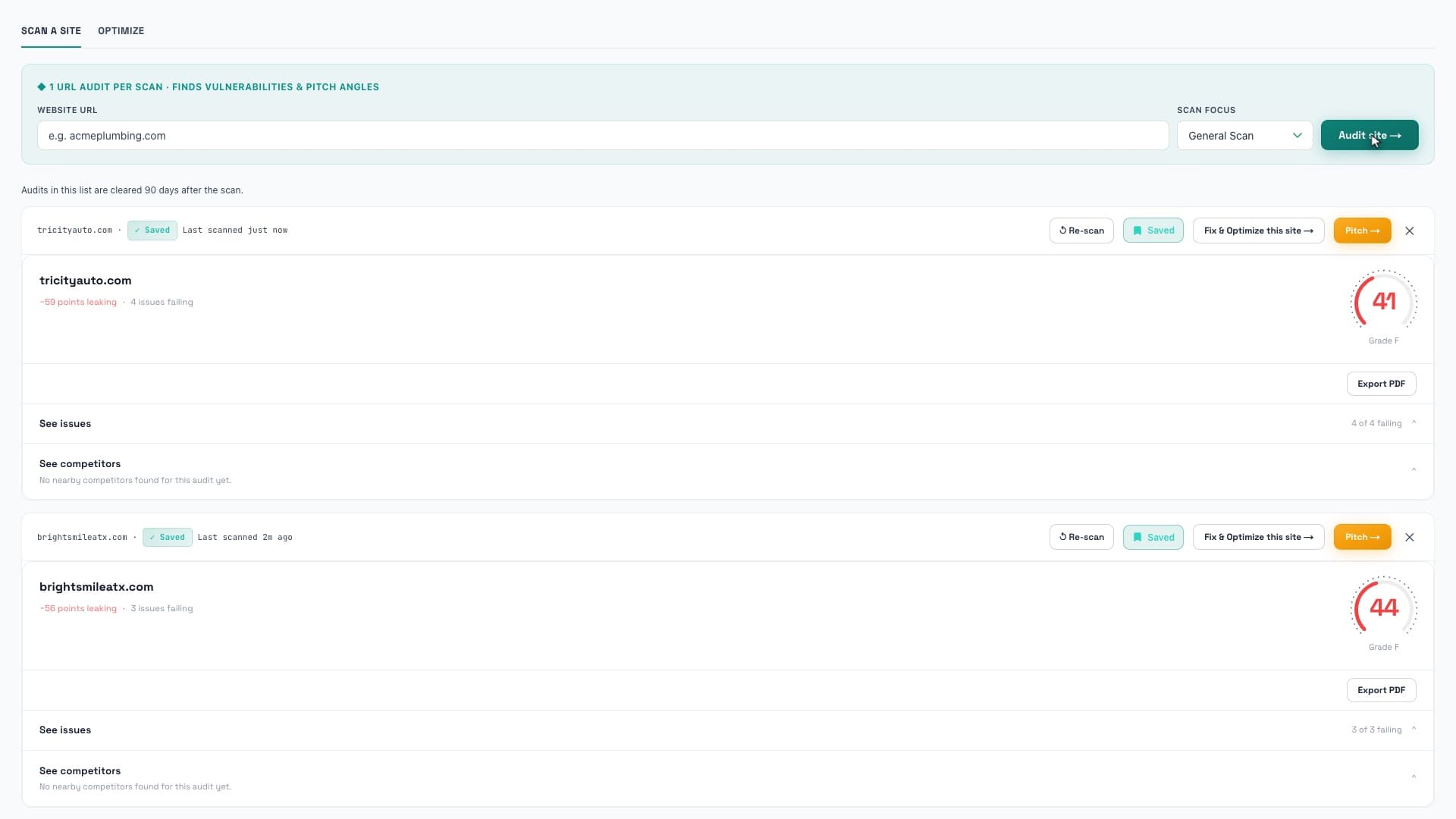Image resolution: width=1456 pixels, height=819 pixels.
Task: Open Pitch for brightsmileatx.com
Action: pos(1362,537)
